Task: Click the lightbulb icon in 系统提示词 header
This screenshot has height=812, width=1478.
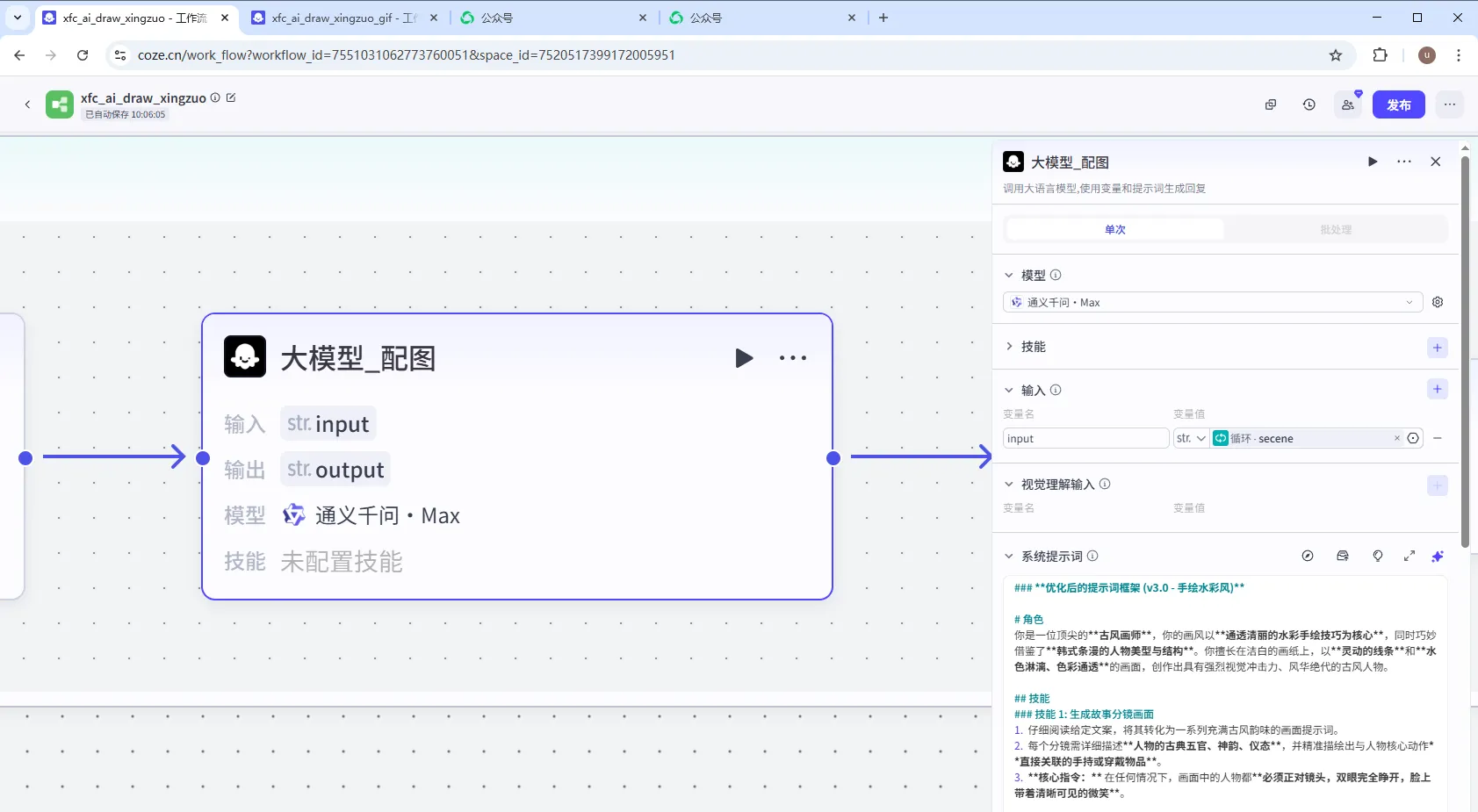Action: pos(1377,557)
